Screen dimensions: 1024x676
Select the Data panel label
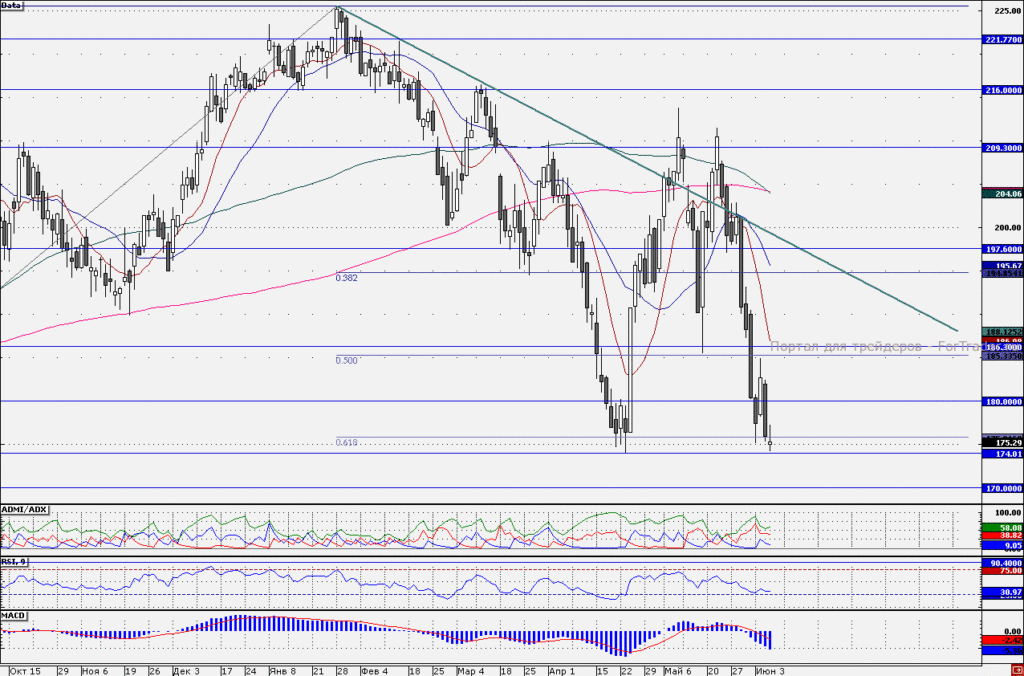(x=11, y=5)
